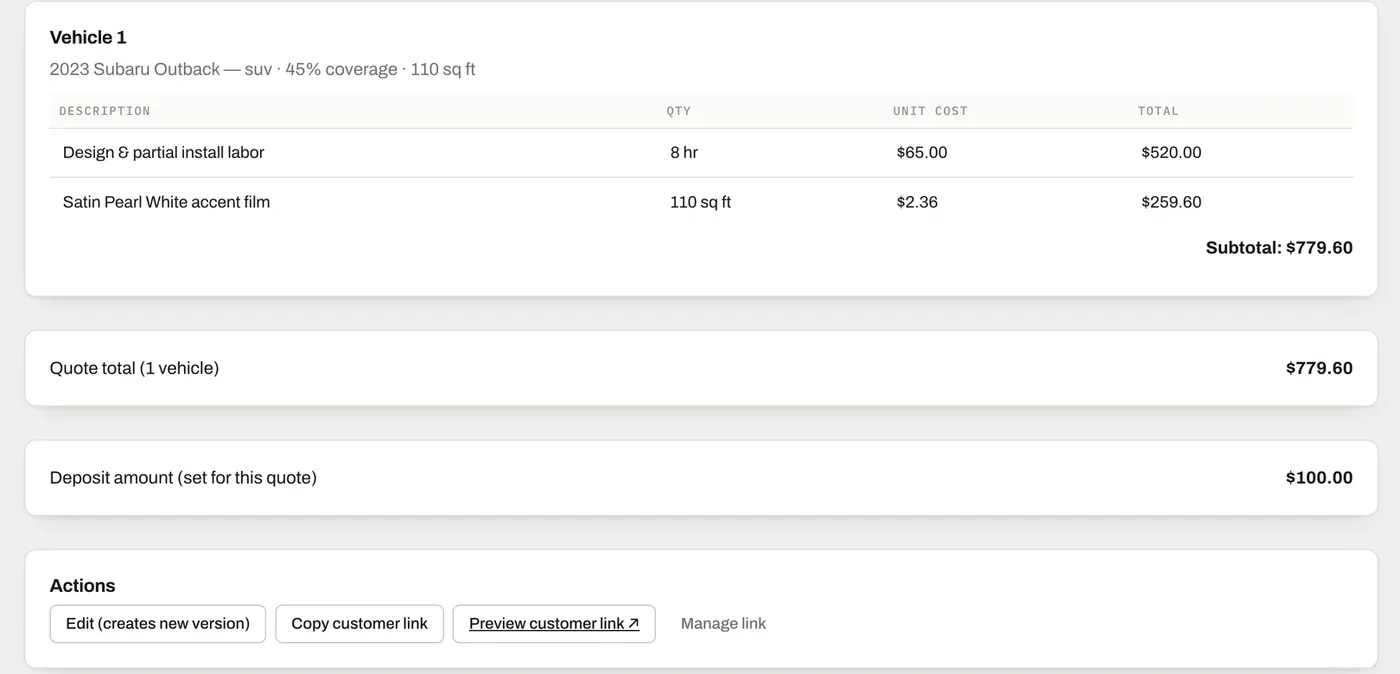Select Design & partial install labor row

(x=701, y=153)
